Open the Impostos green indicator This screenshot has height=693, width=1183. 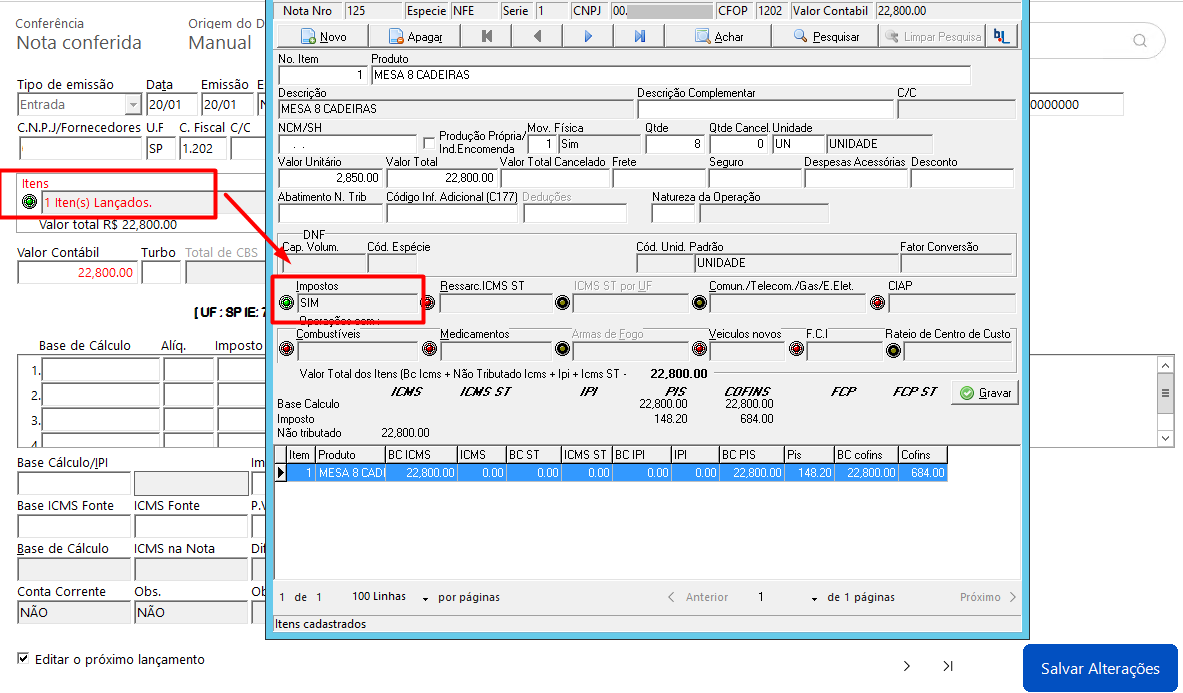[286, 302]
